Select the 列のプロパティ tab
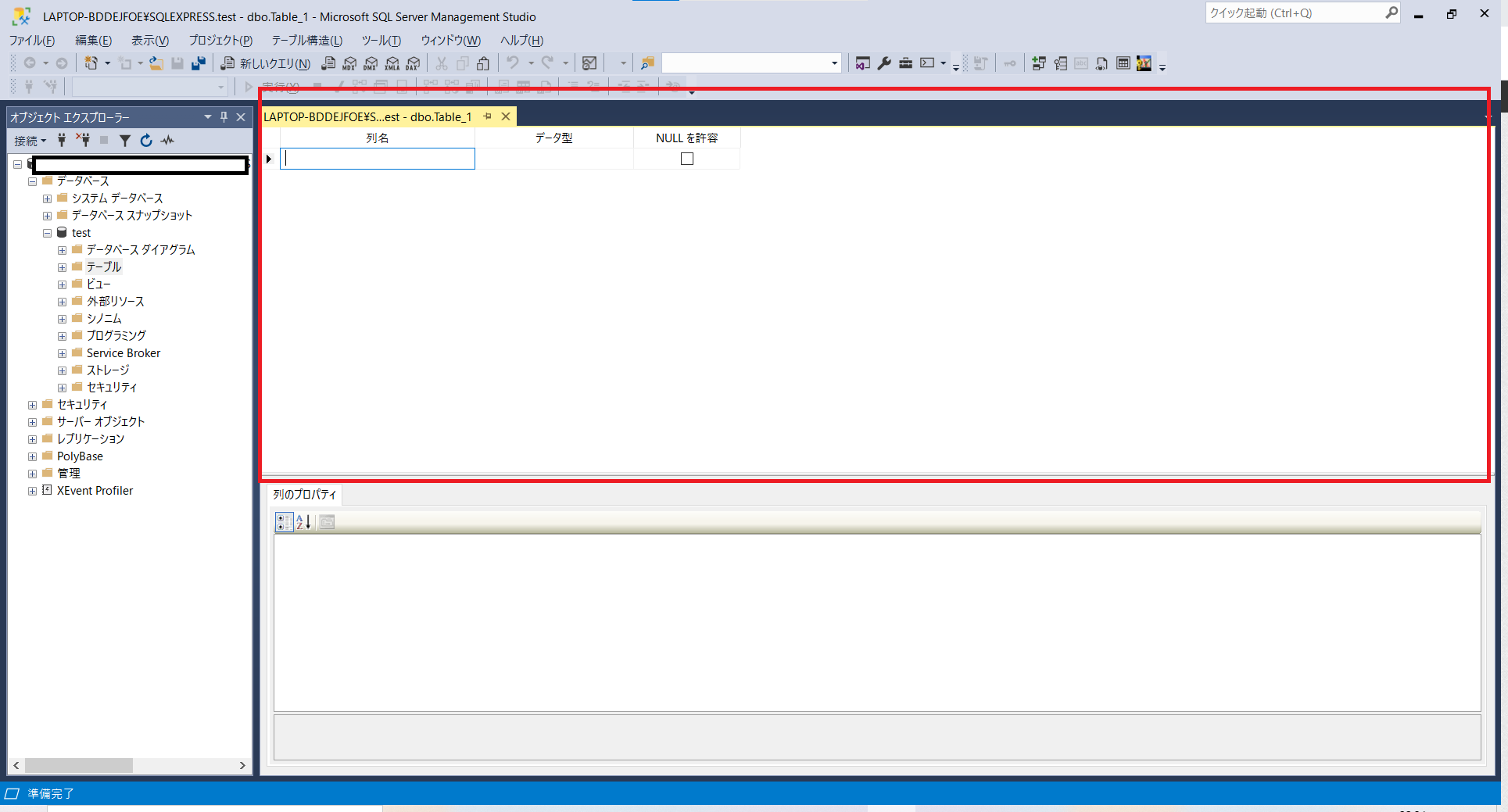The width and height of the screenshot is (1508, 812). pyautogui.click(x=304, y=495)
